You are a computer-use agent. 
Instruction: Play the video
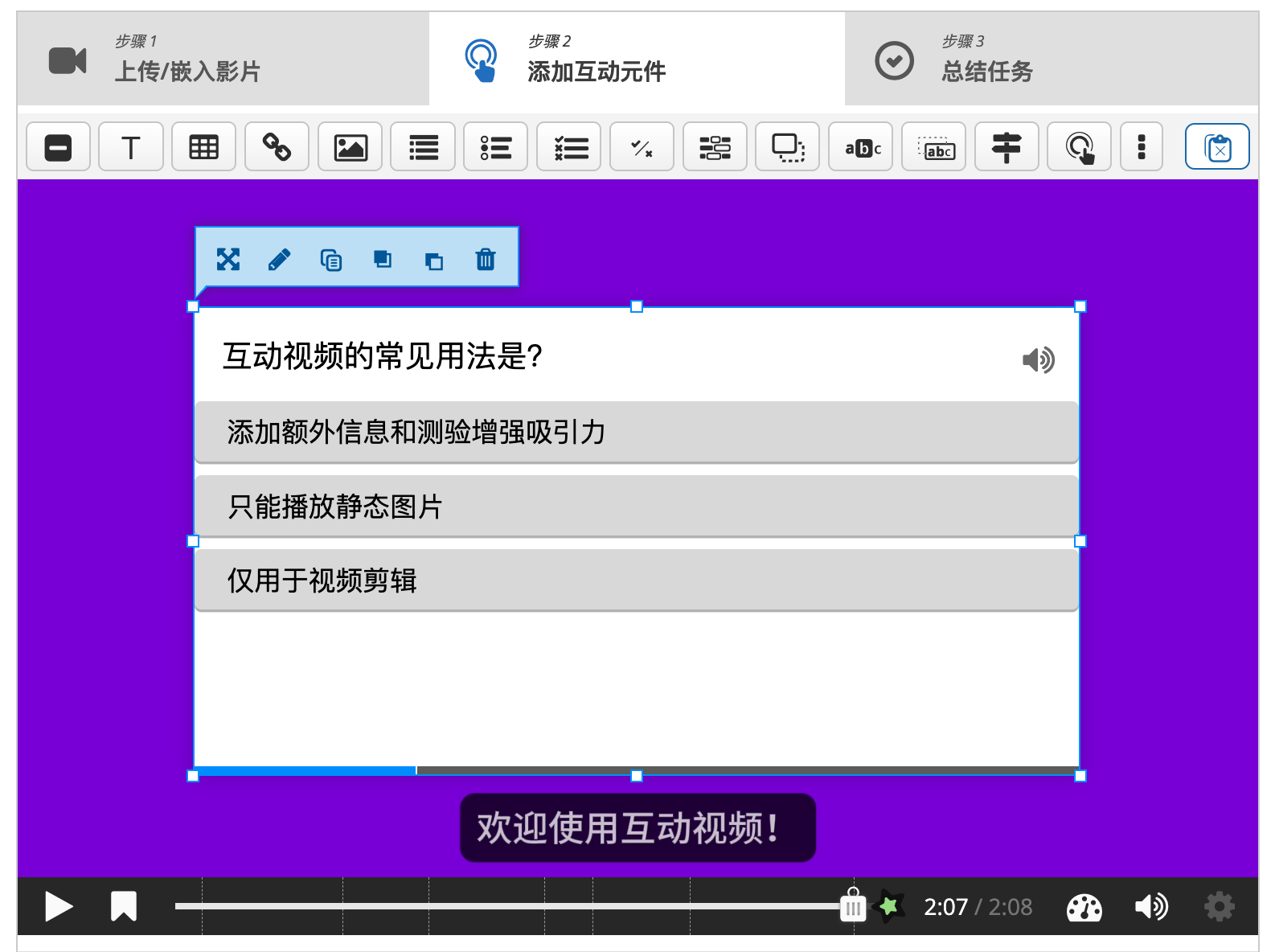click(58, 906)
